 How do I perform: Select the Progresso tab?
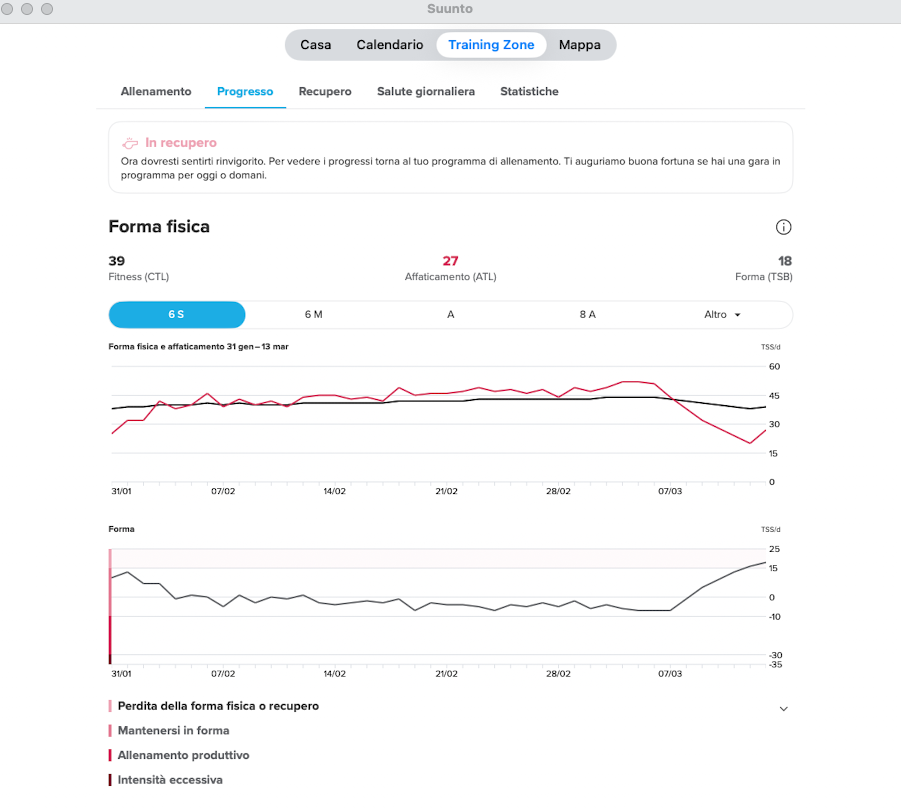pyautogui.click(x=245, y=91)
